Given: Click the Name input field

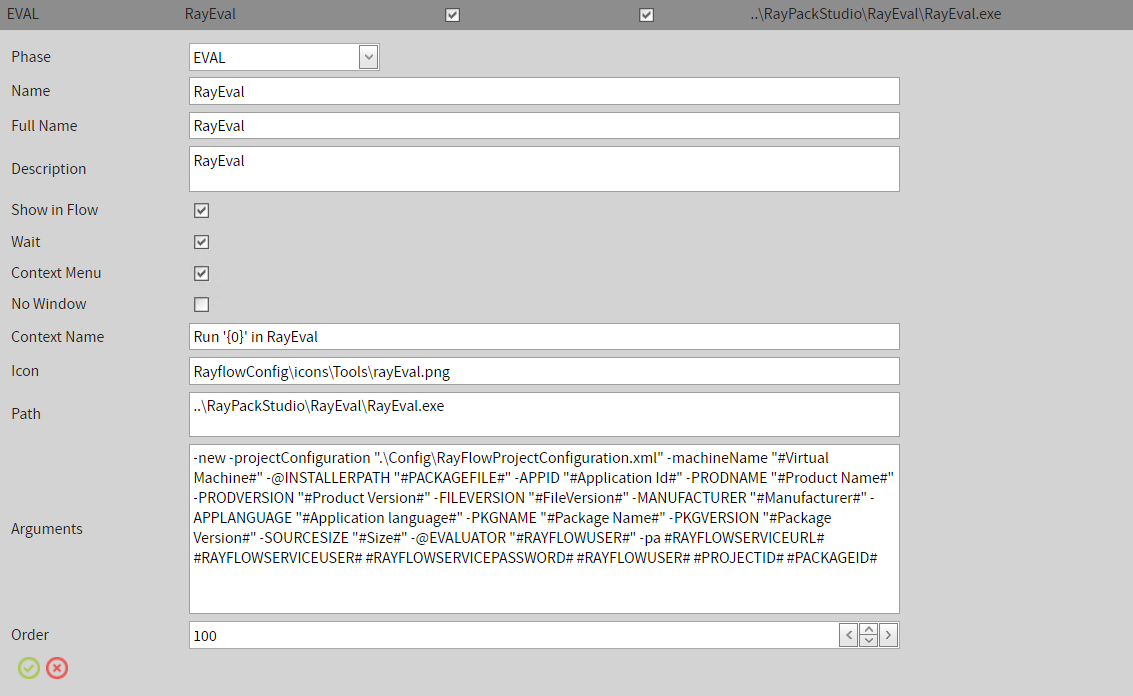Looking at the screenshot, I should click(544, 91).
